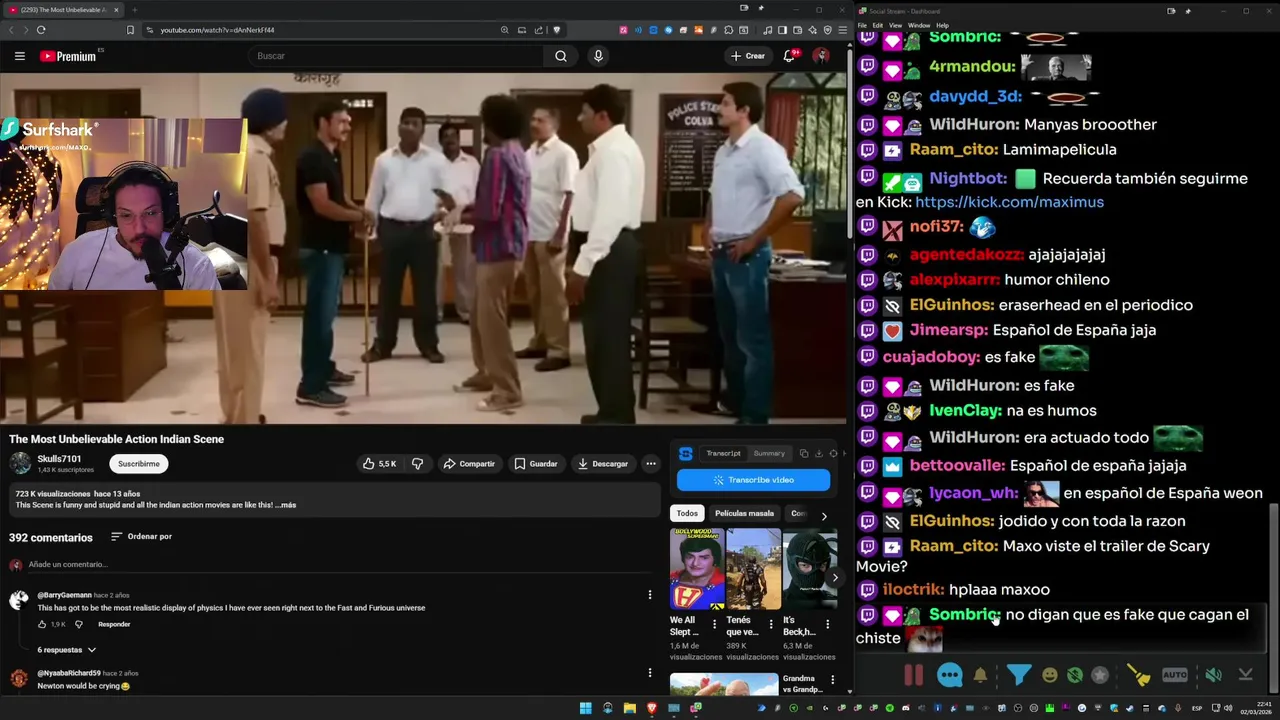This screenshot has height=720, width=1280.
Task: Open the YouTube account avatar menu
Action: 821,56
